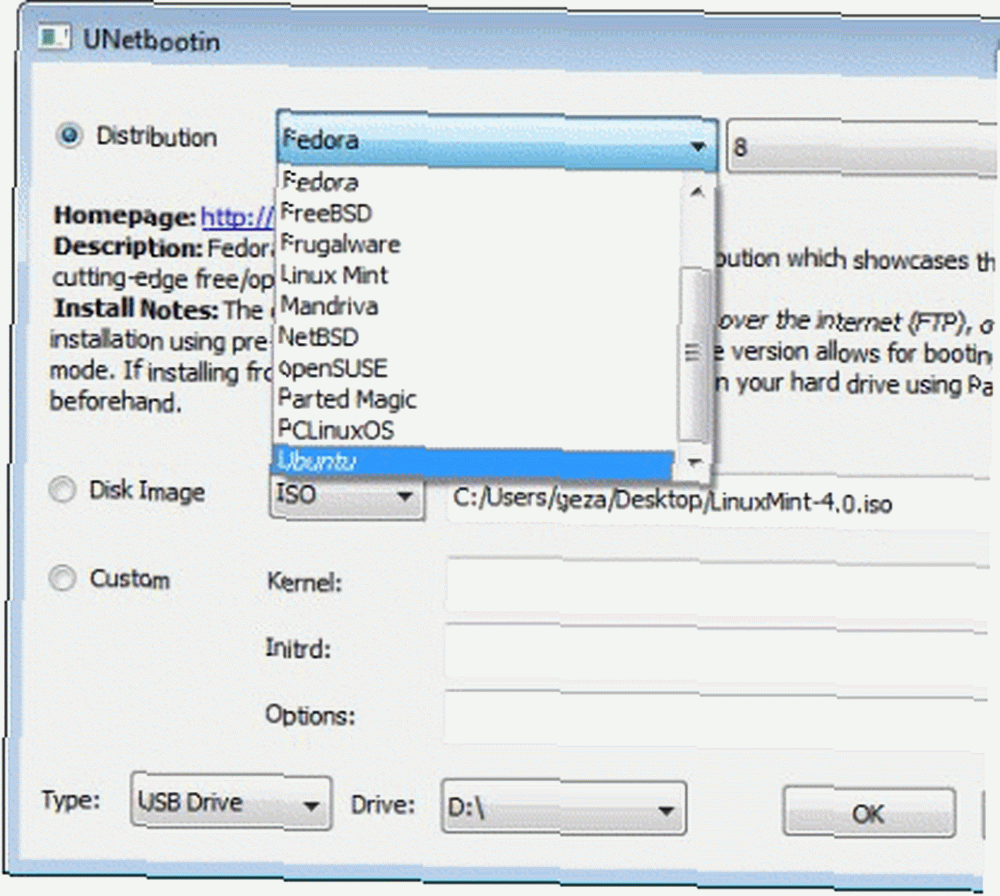Collapse the Fedora distribution combo box
Image resolution: width=1000 pixels, height=896 pixels.
[x=497, y=141]
